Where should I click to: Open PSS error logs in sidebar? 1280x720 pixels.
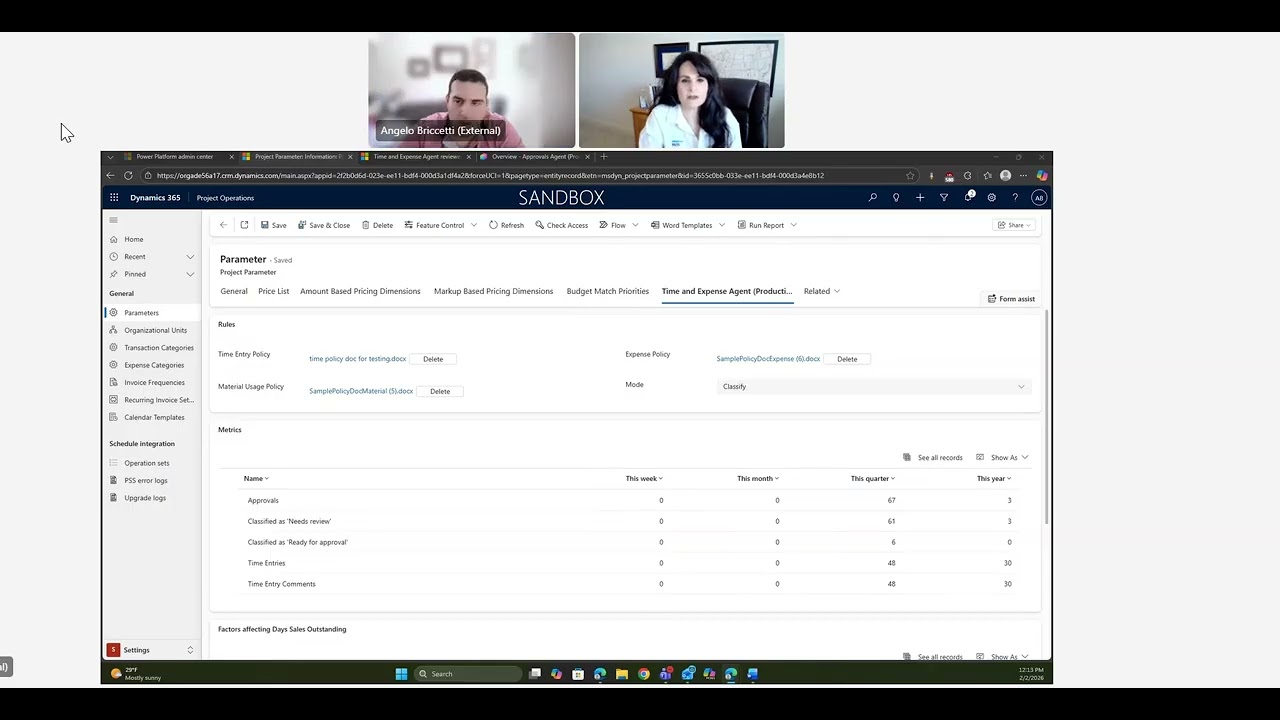click(146, 480)
